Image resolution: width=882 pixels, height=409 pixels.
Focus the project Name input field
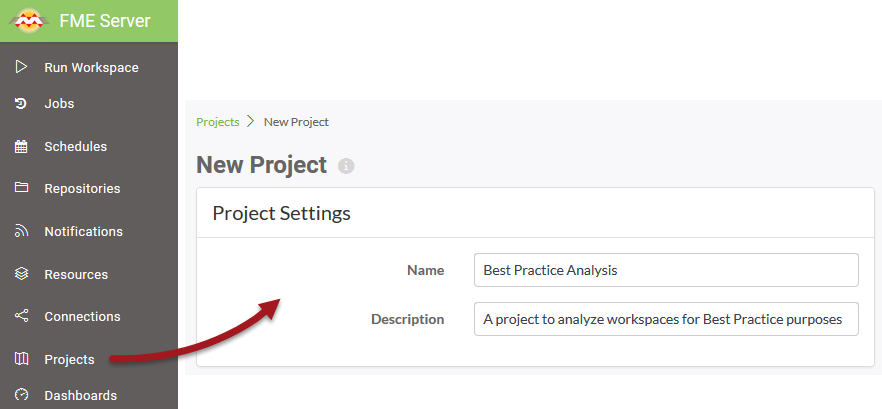tap(666, 270)
